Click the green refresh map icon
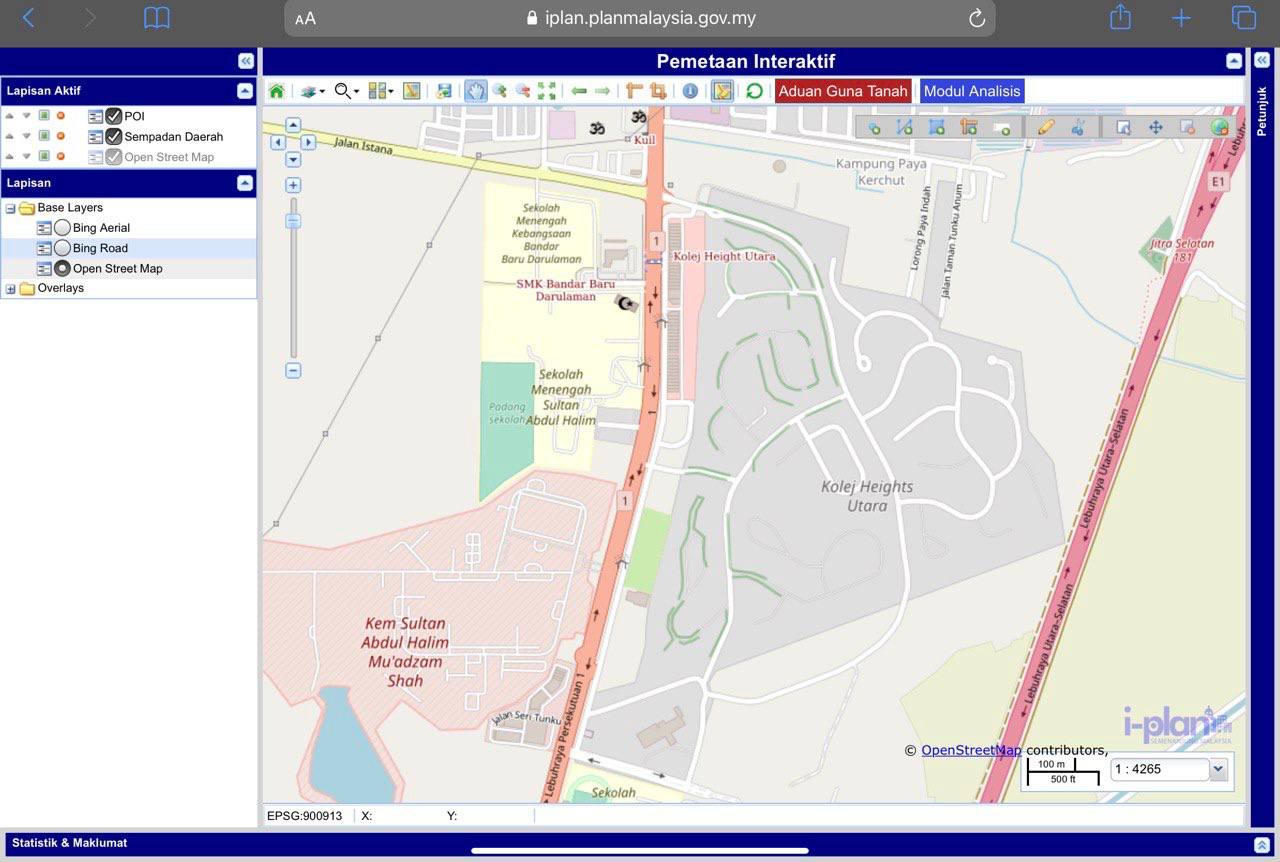 click(754, 91)
